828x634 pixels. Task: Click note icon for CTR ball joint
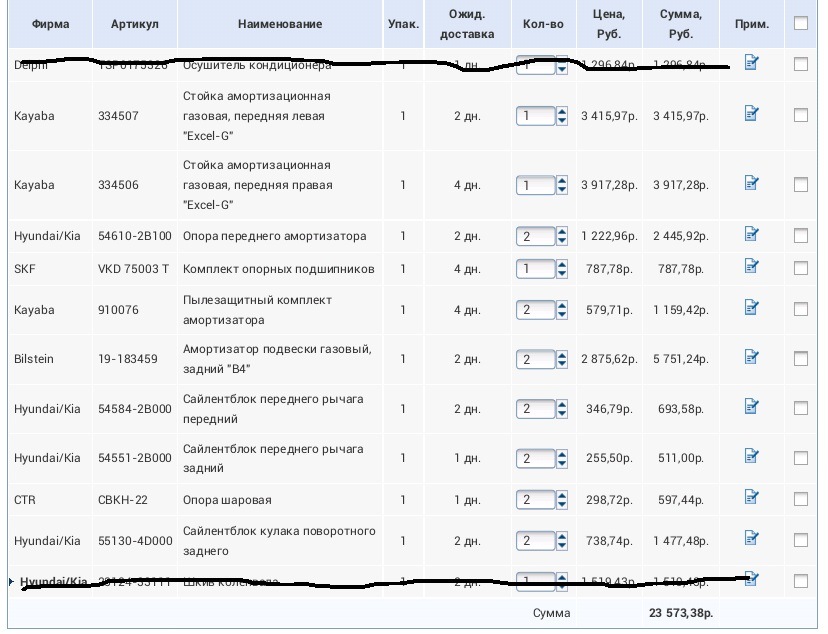pyautogui.click(x=751, y=498)
